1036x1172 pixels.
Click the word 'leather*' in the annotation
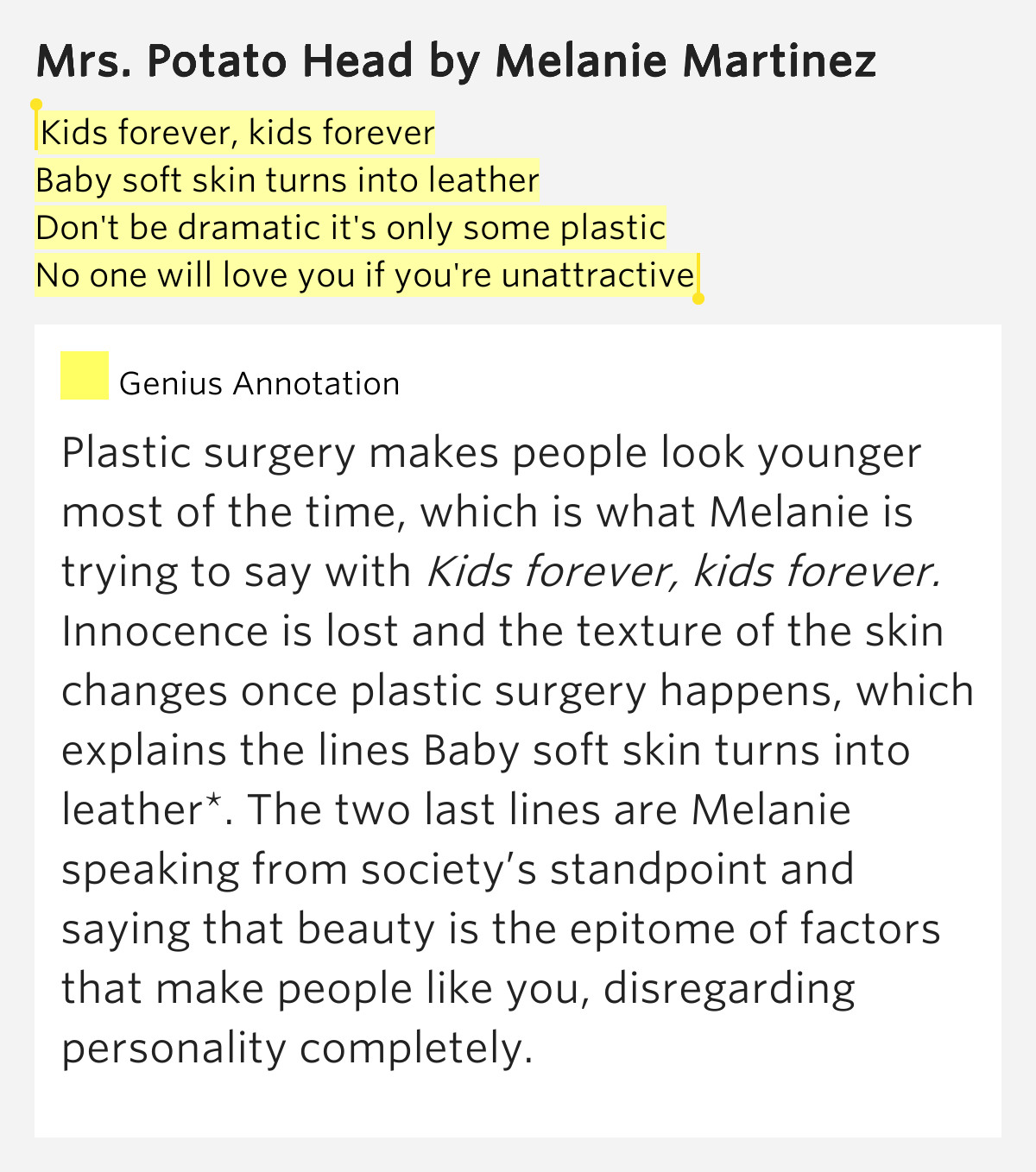(x=142, y=810)
